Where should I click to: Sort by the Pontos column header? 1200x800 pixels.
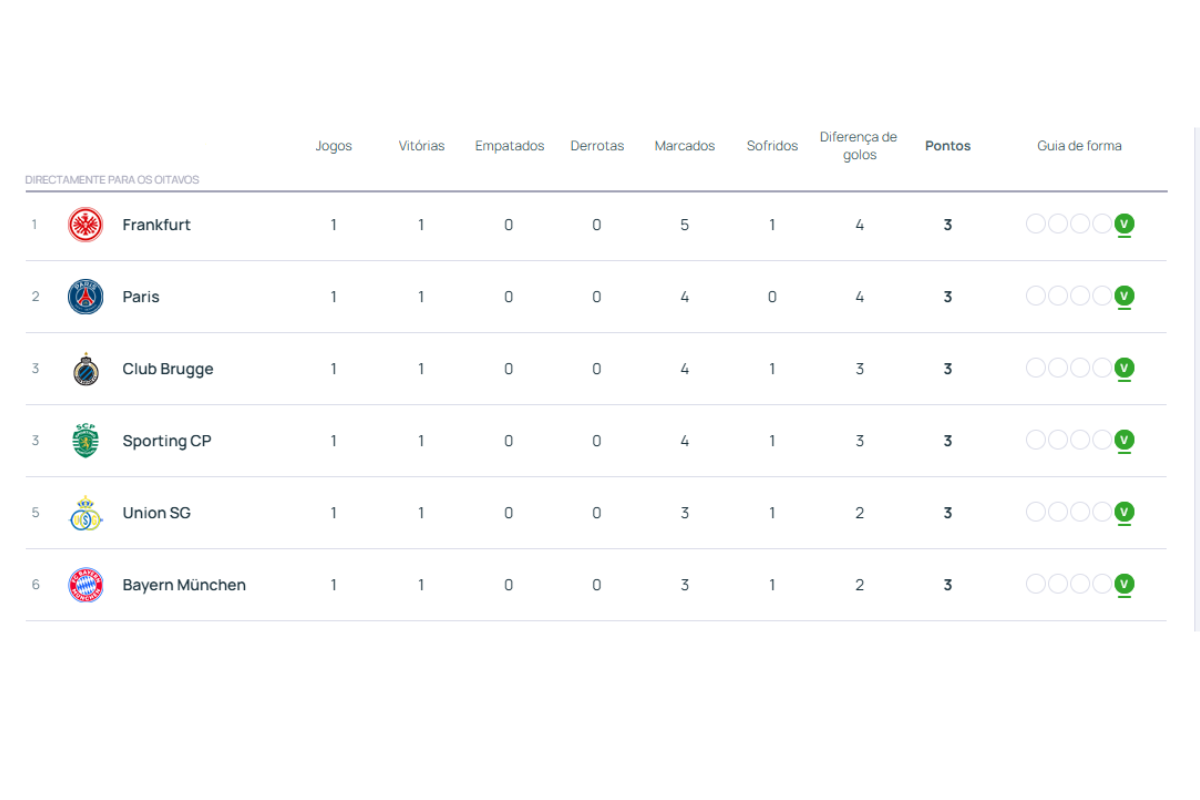[947, 146]
